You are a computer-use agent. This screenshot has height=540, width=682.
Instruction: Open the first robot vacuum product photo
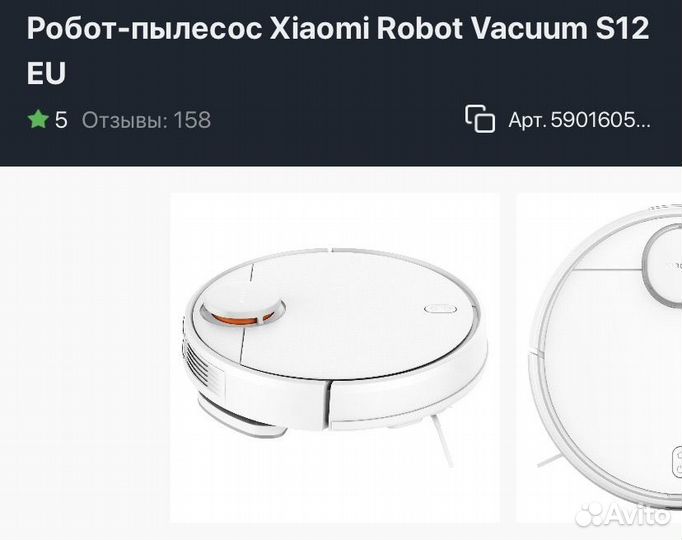coord(334,357)
